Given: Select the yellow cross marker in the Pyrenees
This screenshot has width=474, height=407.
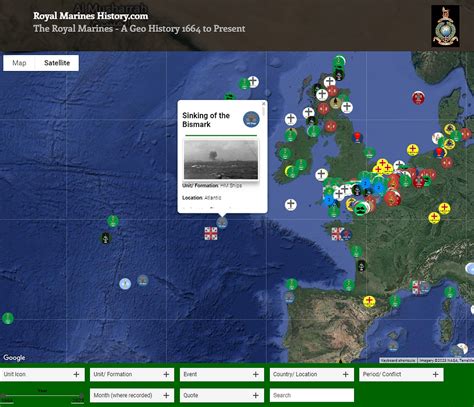Looking at the screenshot, I should [x=369, y=301].
